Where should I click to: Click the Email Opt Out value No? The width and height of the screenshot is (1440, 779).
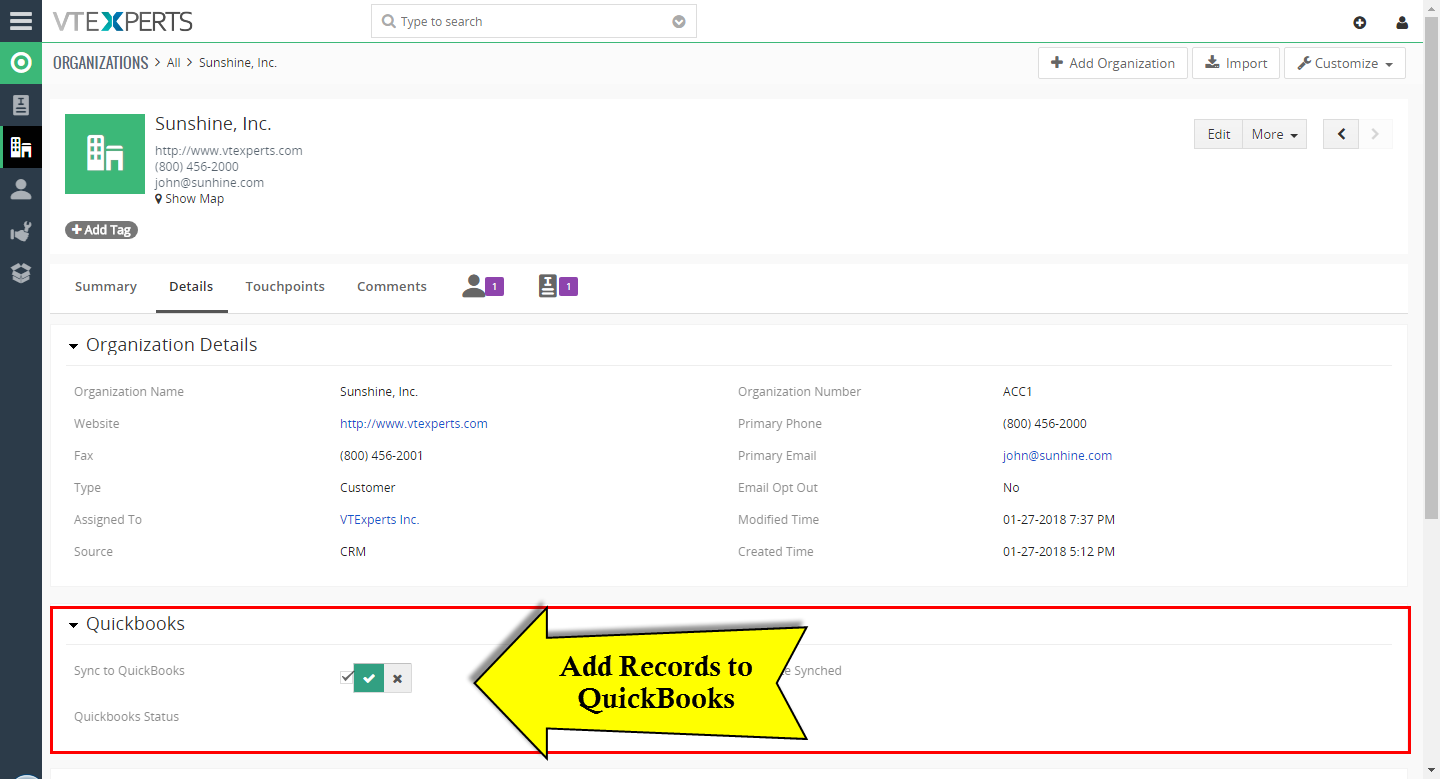click(1011, 488)
